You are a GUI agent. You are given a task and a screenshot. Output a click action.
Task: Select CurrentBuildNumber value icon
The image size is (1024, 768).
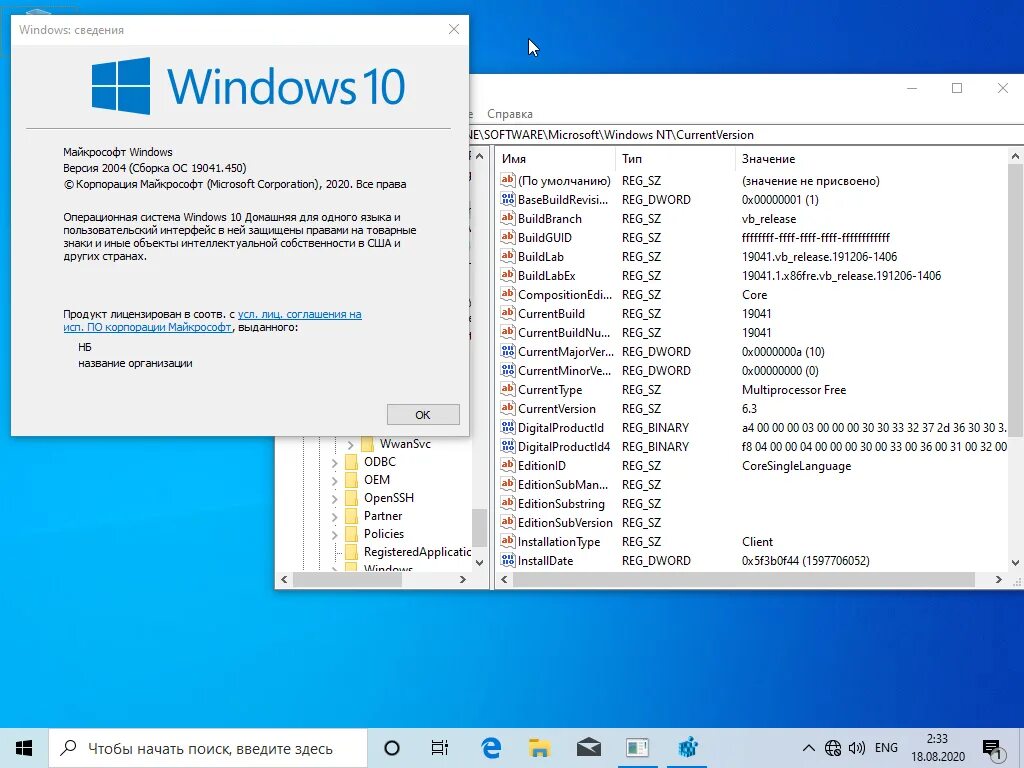click(x=507, y=332)
